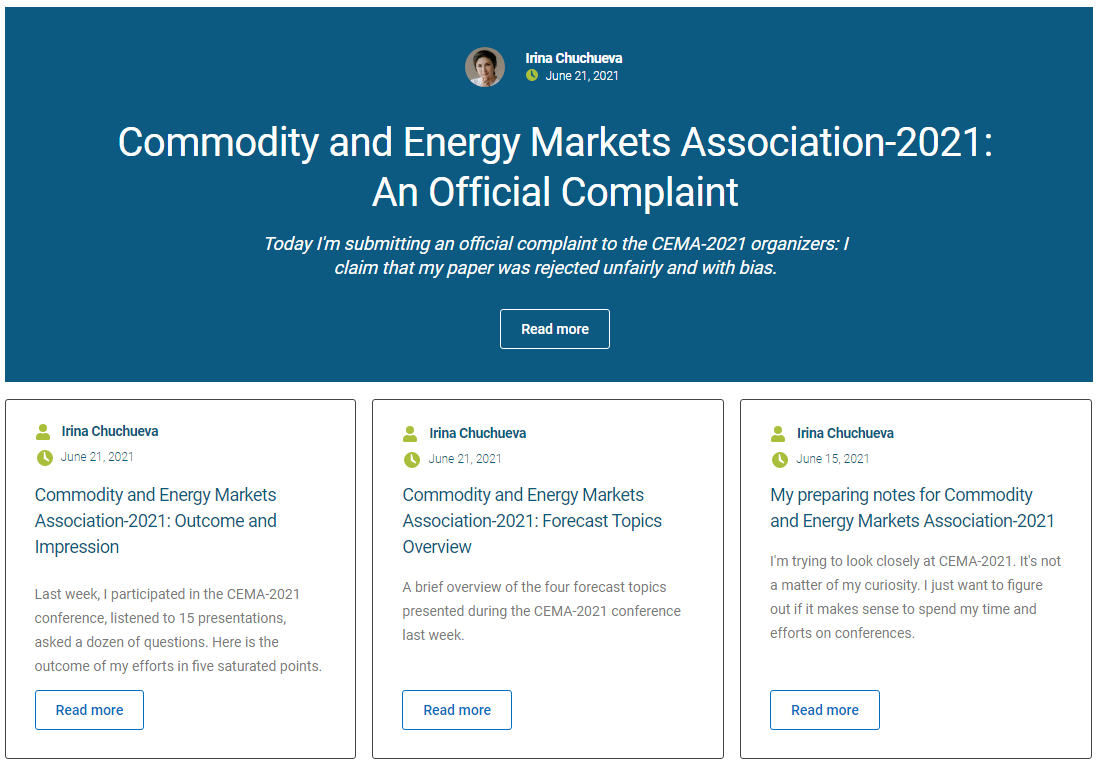This screenshot has height=770, width=1103.
Task: Click author name in the Outcome and Impression card
Action: coord(110,431)
